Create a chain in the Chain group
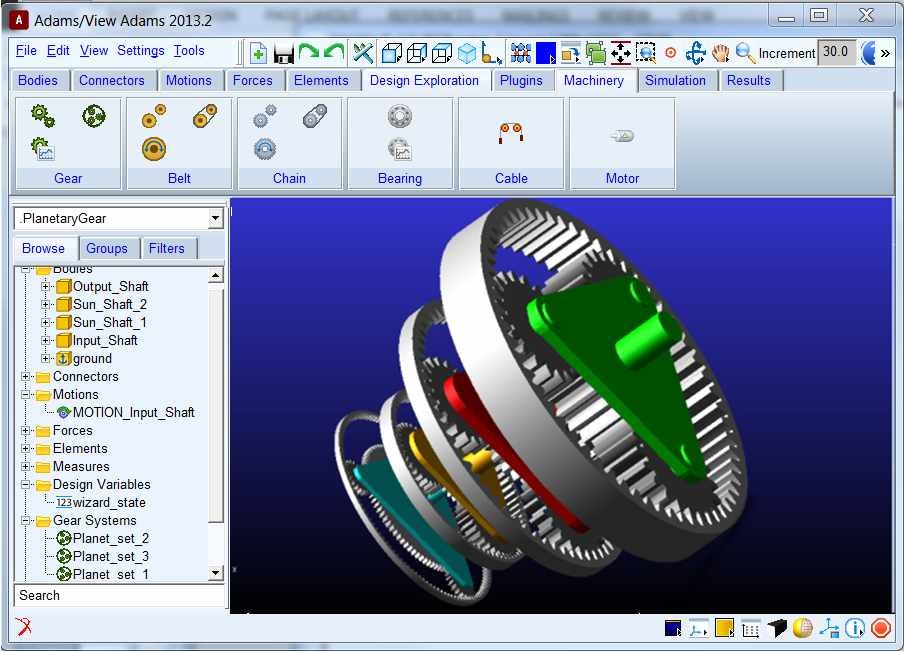Screen dimensions: 904x652 click(315, 116)
